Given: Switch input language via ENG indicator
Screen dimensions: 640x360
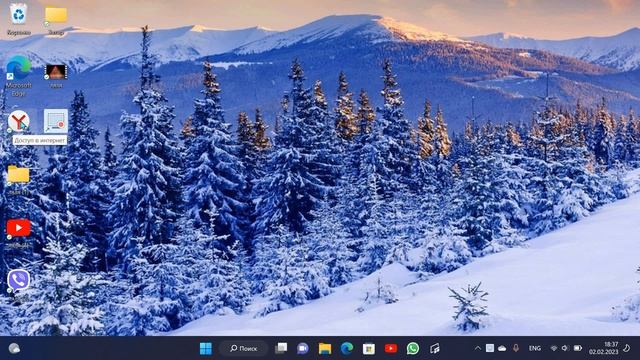Looking at the screenshot, I should (535, 348).
